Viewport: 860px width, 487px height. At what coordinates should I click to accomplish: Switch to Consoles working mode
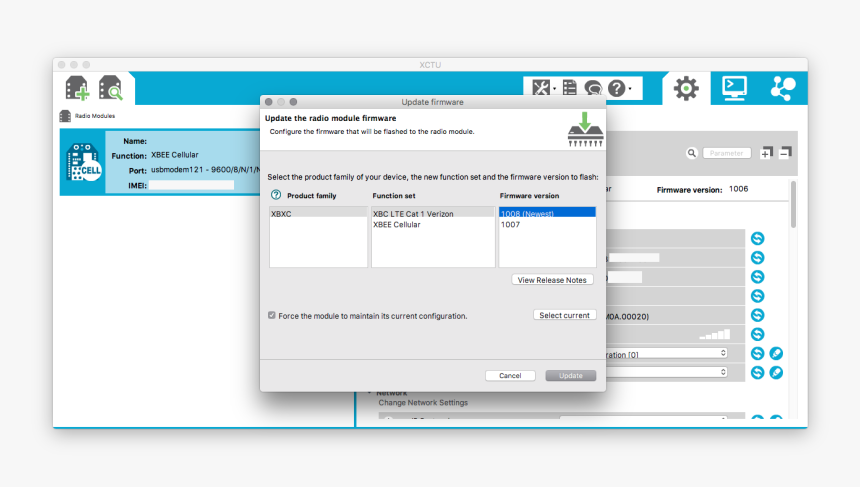click(x=734, y=88)
